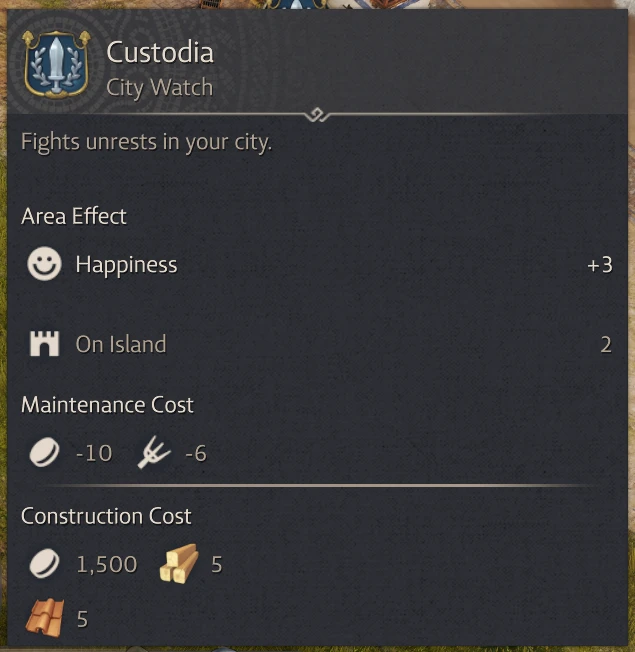Screen dimensions: 635x652
Task: Click the 1,500 coin cost value
Action: [x=107, y=565]
